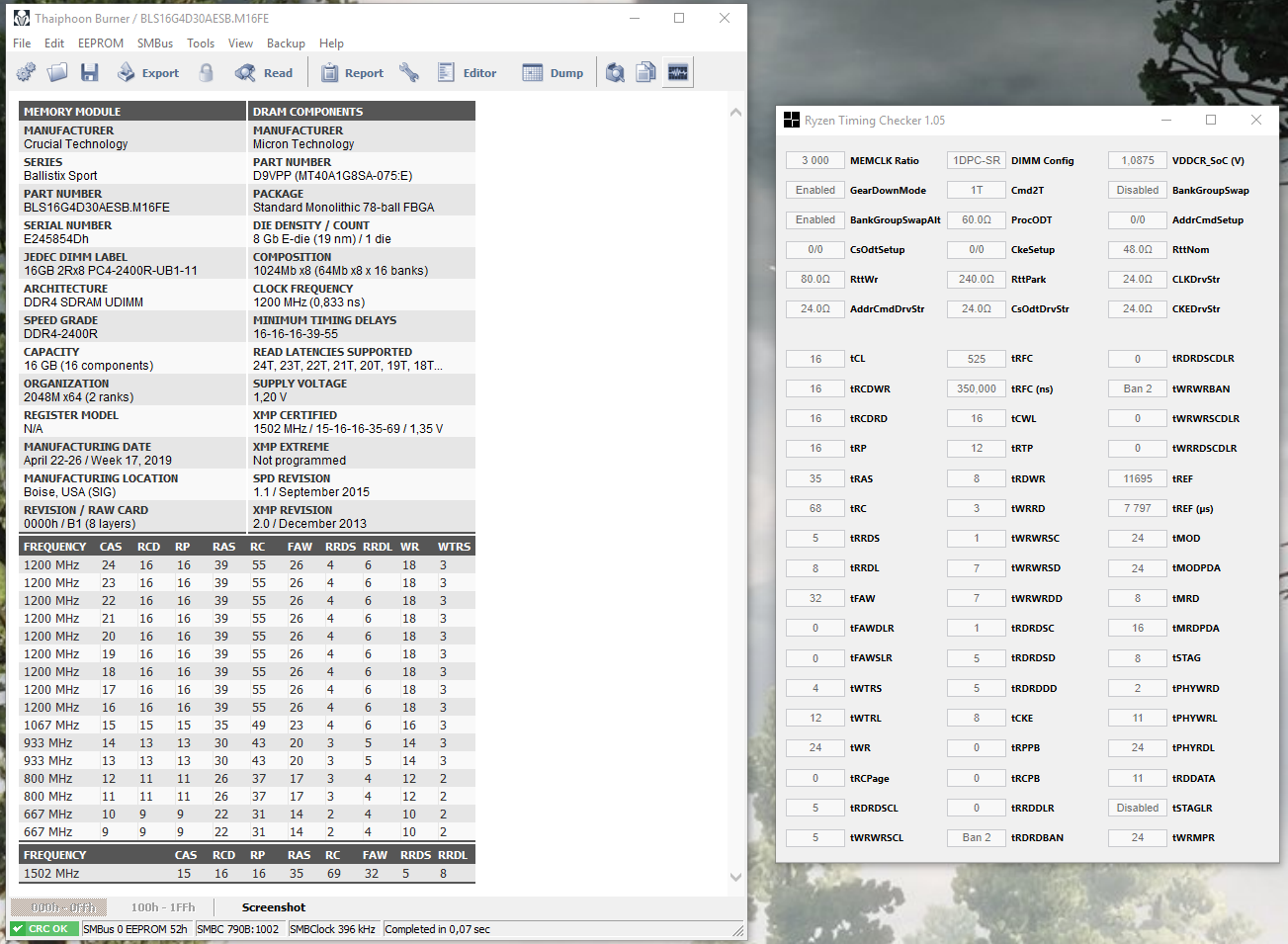Click the Thaiphoon Burner title bar icon

[x=22, y=18]
